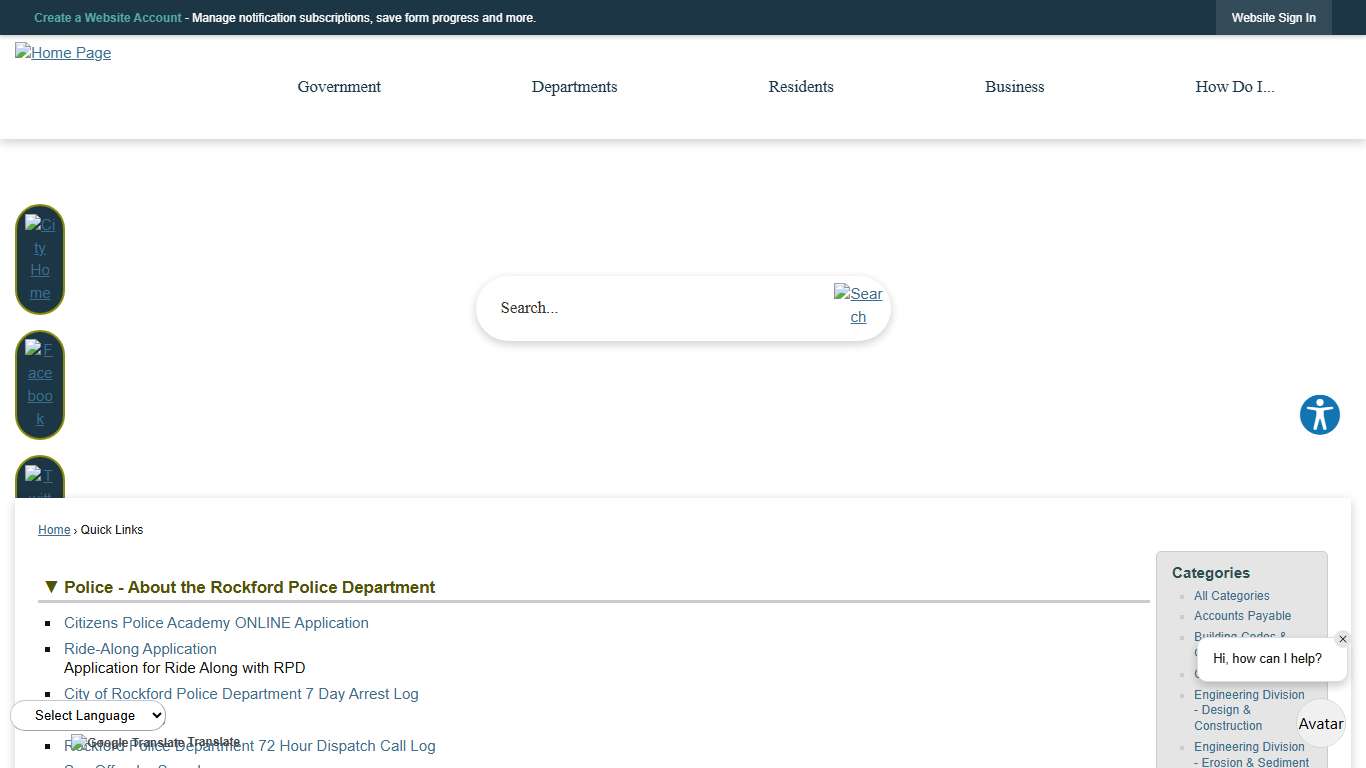Click the City Home sidebar icon

(x=40, y=259)
